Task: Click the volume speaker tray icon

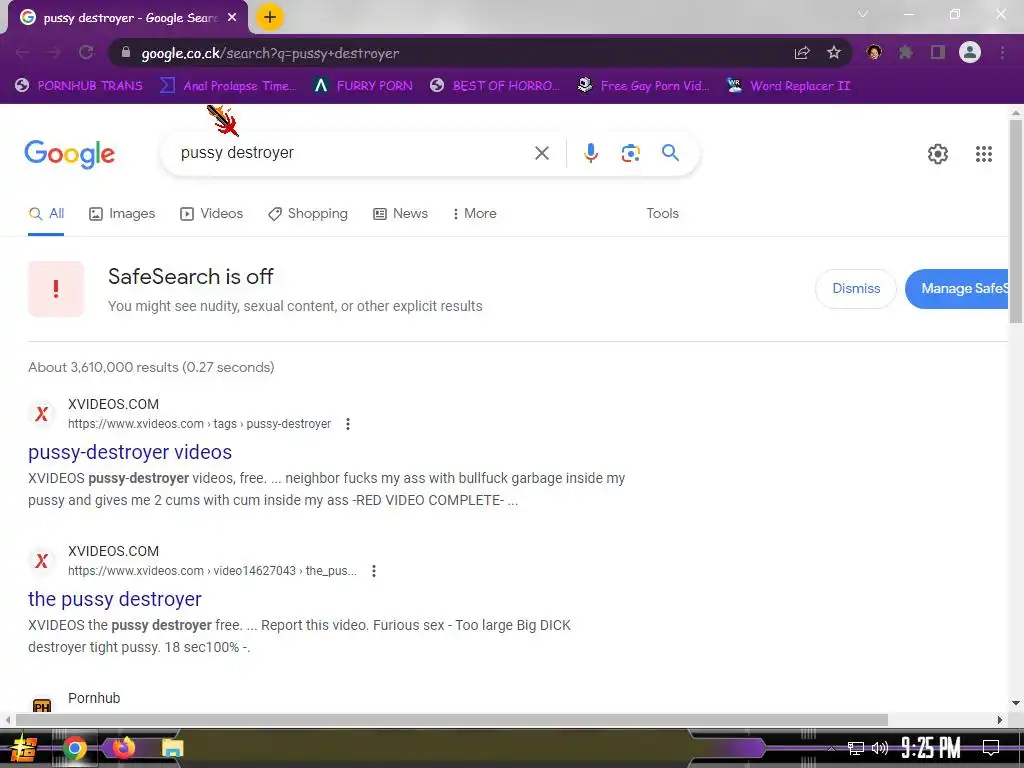Action: 880,748
